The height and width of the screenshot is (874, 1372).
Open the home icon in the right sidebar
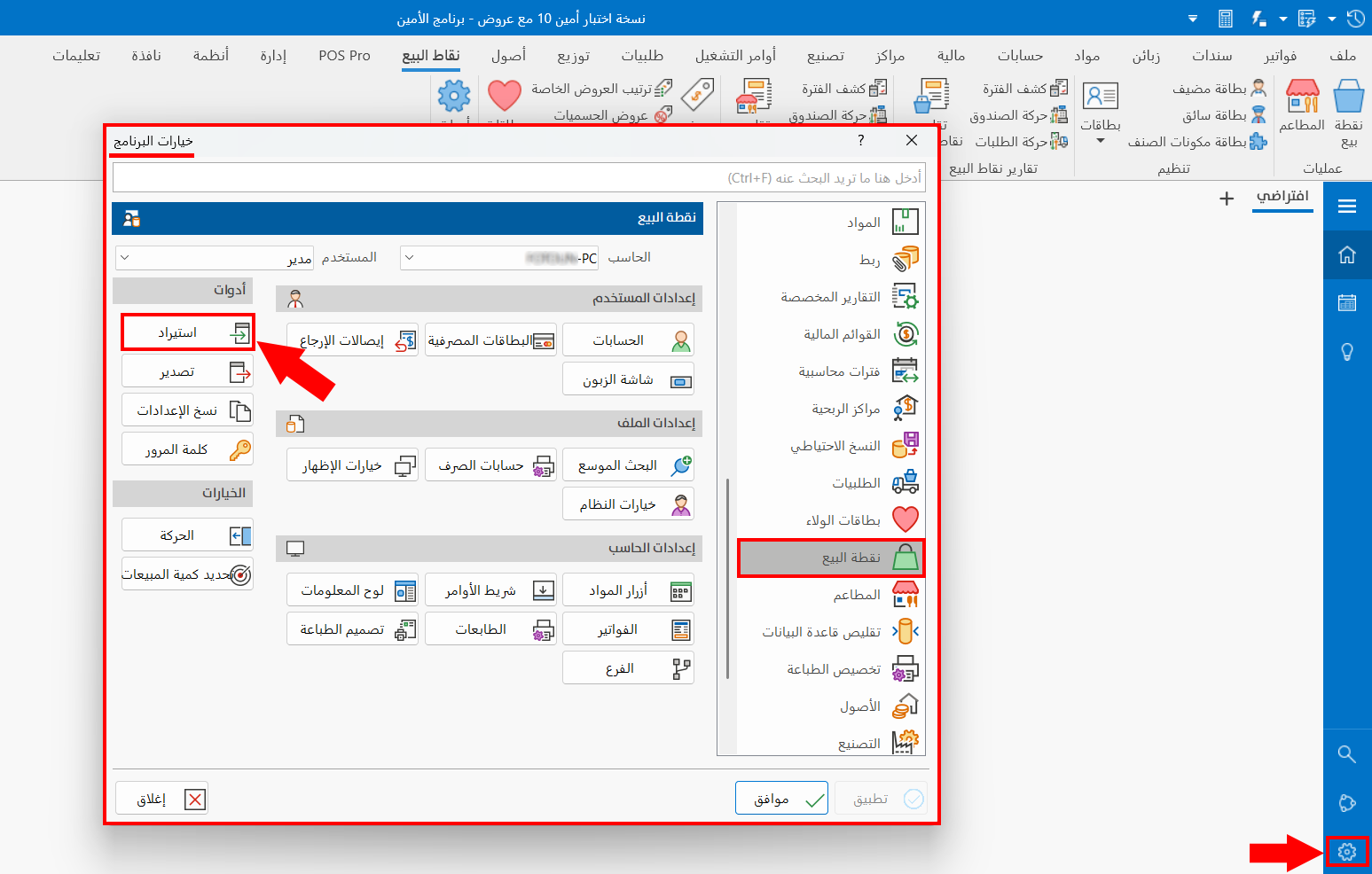1346,255
